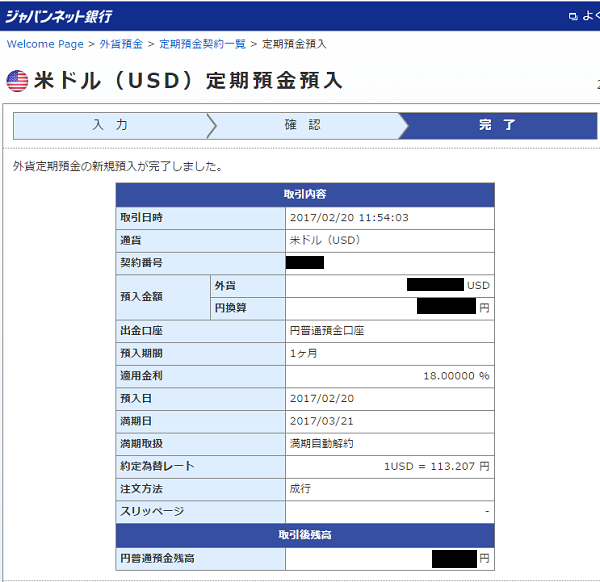Click the US flag icon beside title
Image resolution: width=600 pixels, height=582 pixels.
pos(17,81)
